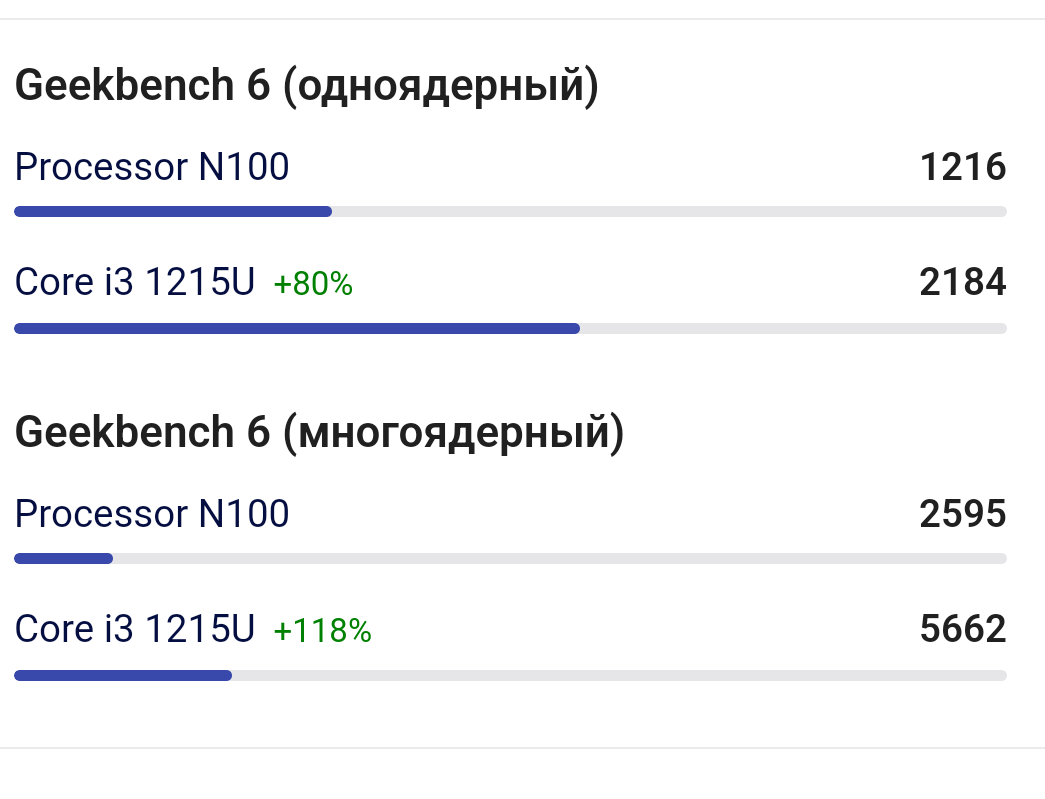The width and height of the screenshot is (1045, 799).
Task: Click blue filled part of Core i3 multi-core bar
Action: point(123,676)
